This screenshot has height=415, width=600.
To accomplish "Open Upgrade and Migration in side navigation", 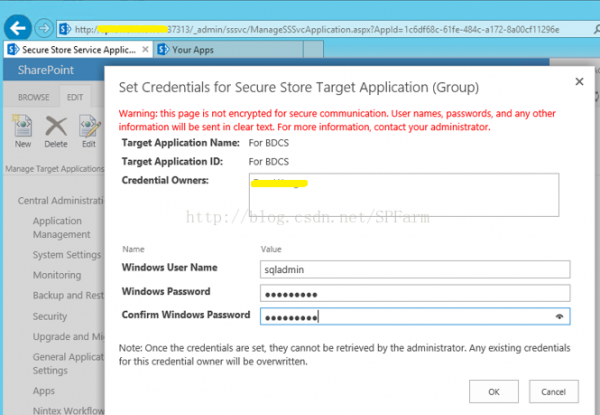I will (x=68, y=337).
